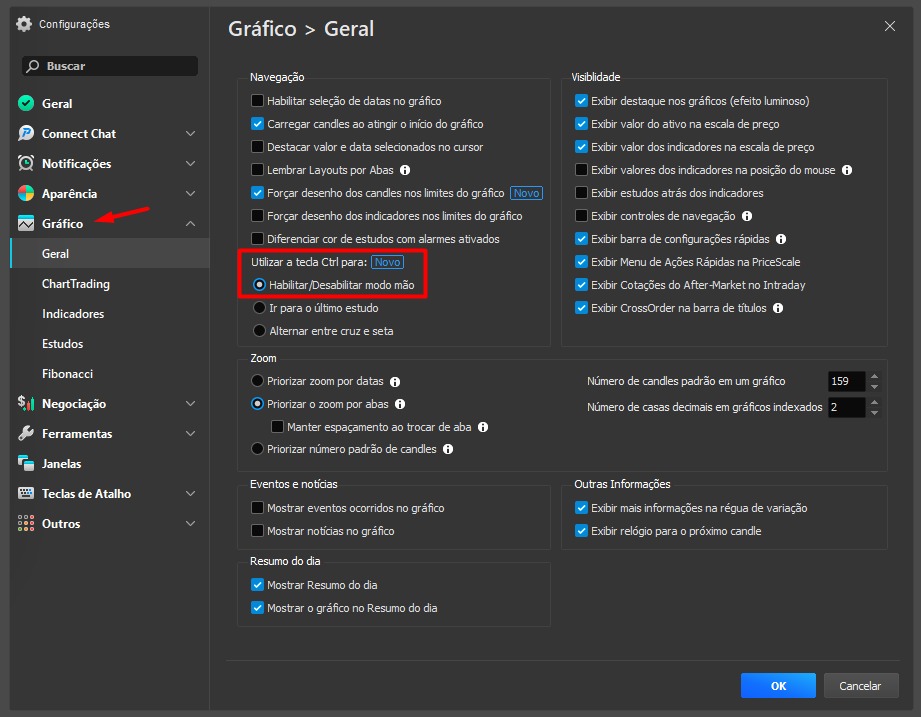Click the Connect Chat bubble icon
This screenshot has width=921, height=717.
pyautogui.click(x=26, y=133)
